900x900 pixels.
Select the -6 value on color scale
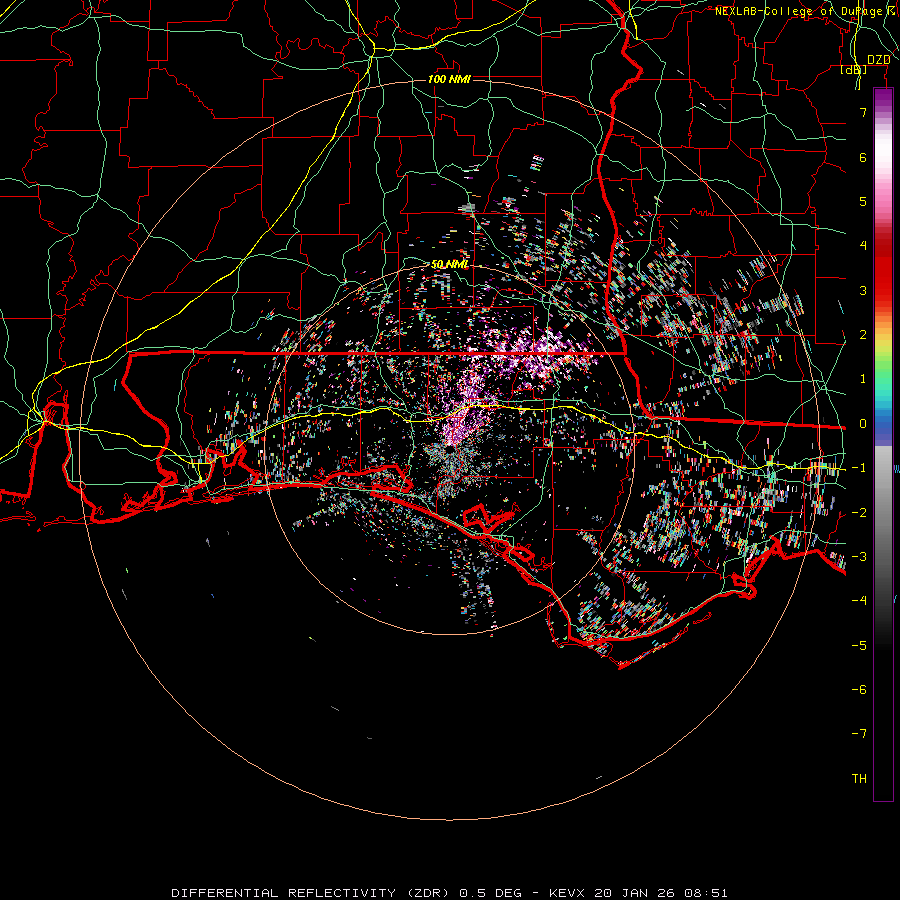coord(859,690)
